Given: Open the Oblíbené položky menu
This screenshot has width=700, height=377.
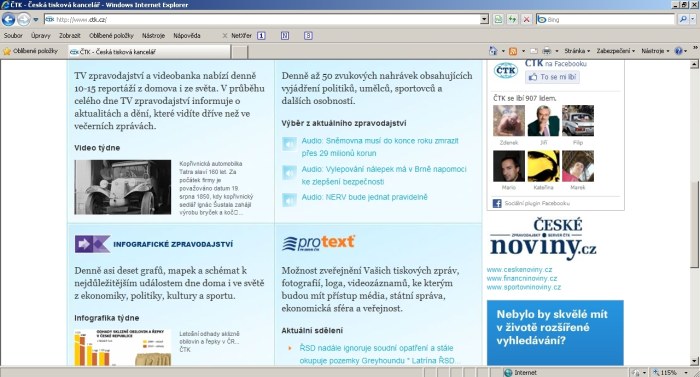Looking at the screenshot, I should point(111,36).
